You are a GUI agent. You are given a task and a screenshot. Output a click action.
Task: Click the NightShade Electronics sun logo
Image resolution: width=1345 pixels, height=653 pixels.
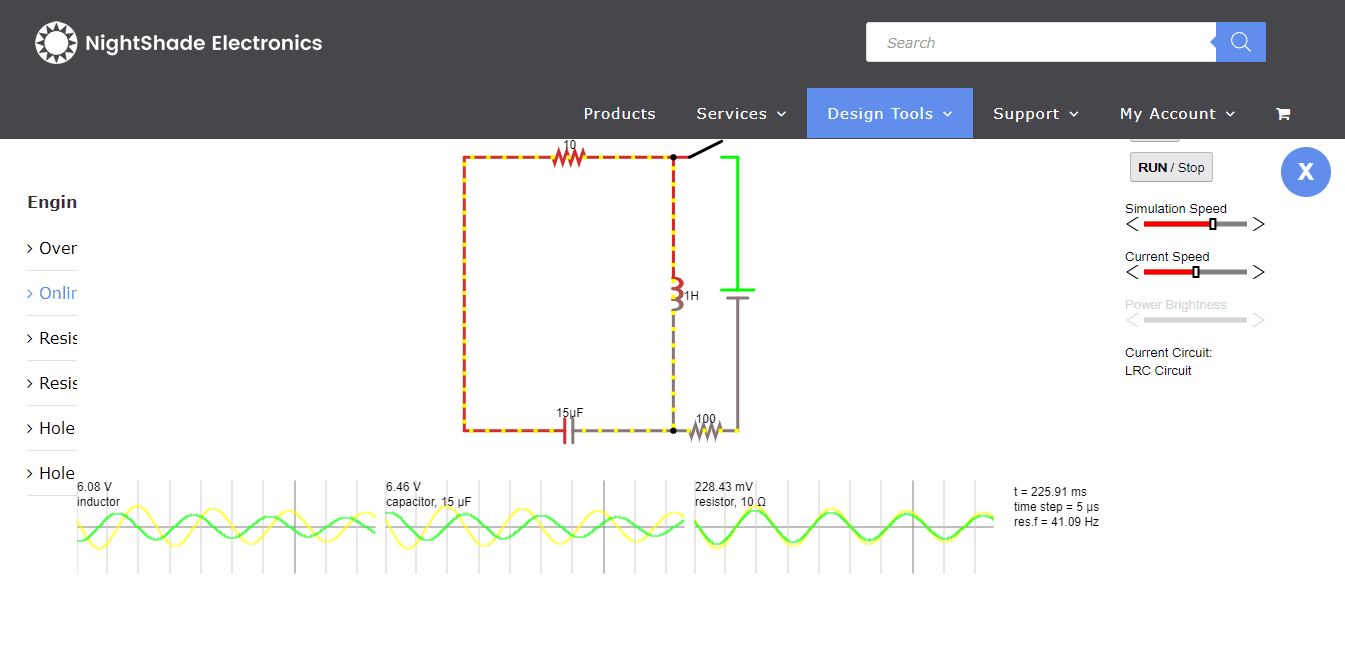(x=57, y=42)
